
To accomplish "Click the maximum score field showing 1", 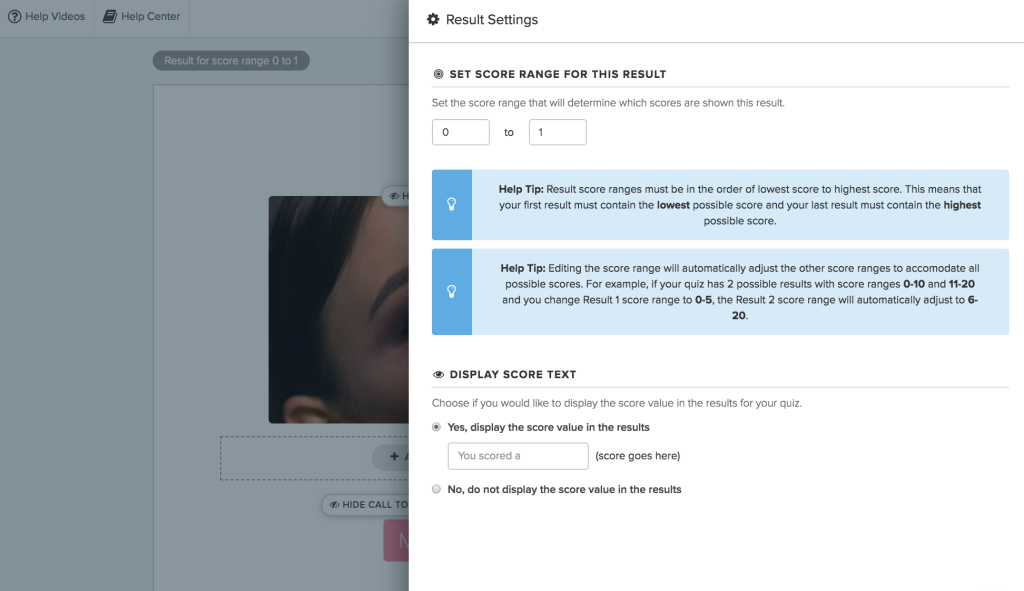I will 557,132.
